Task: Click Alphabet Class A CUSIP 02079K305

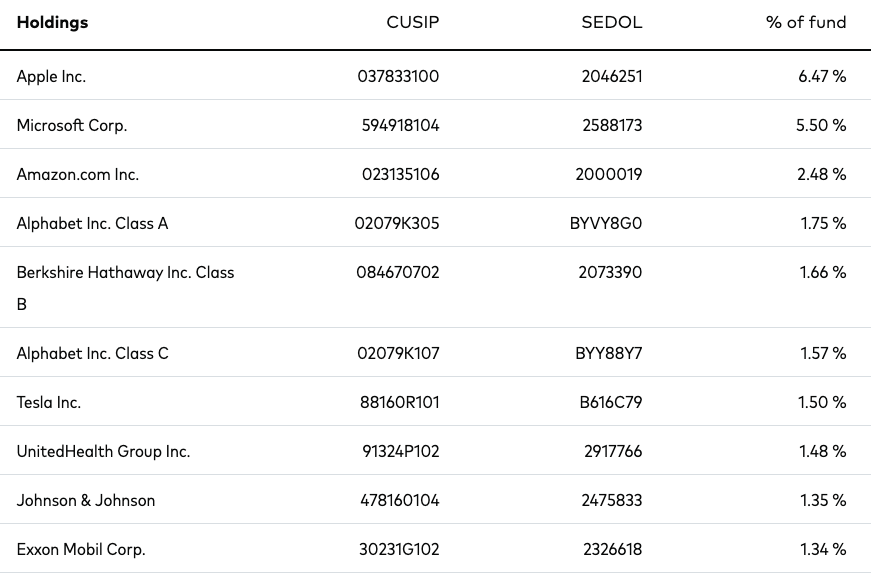Action: [397, 223]
